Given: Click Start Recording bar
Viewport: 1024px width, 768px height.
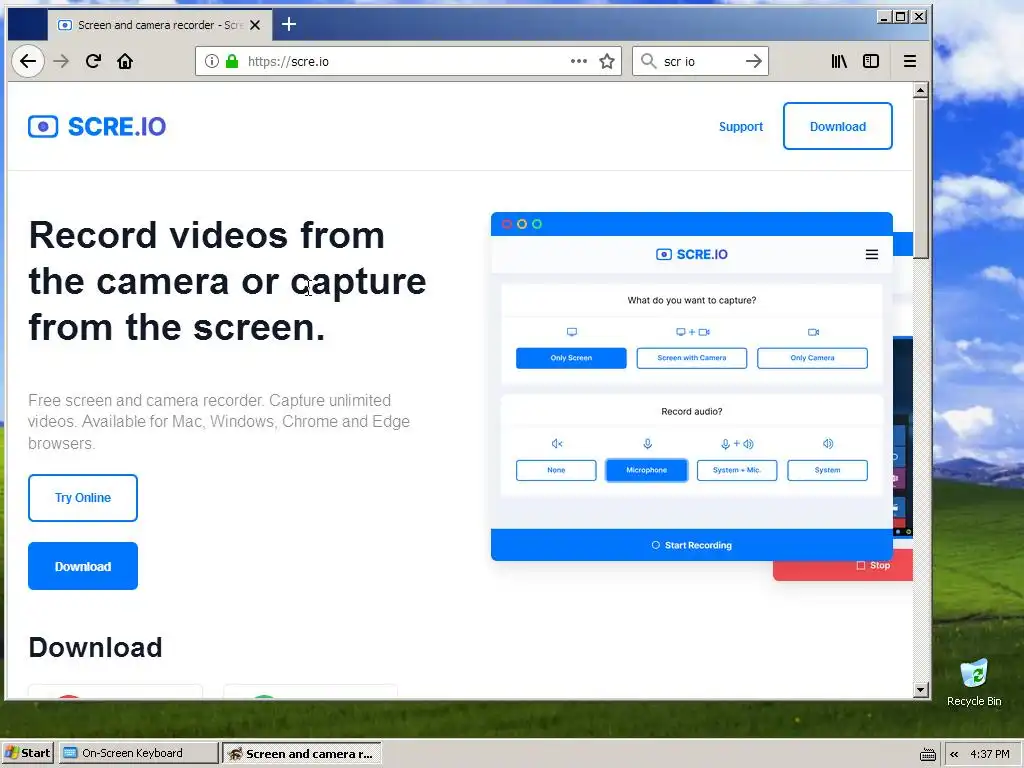Looking at the screenshot, I should pyautogui.click(x=692, y=545).
